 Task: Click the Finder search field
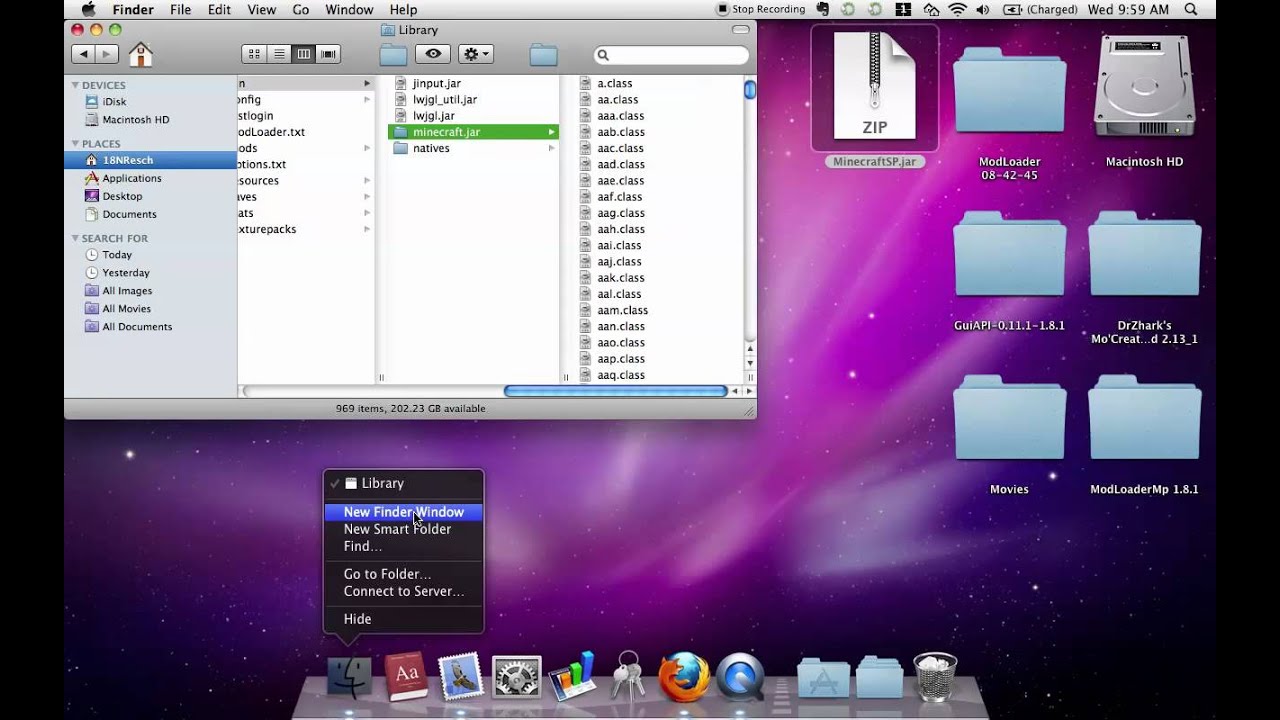coord(671,55)
